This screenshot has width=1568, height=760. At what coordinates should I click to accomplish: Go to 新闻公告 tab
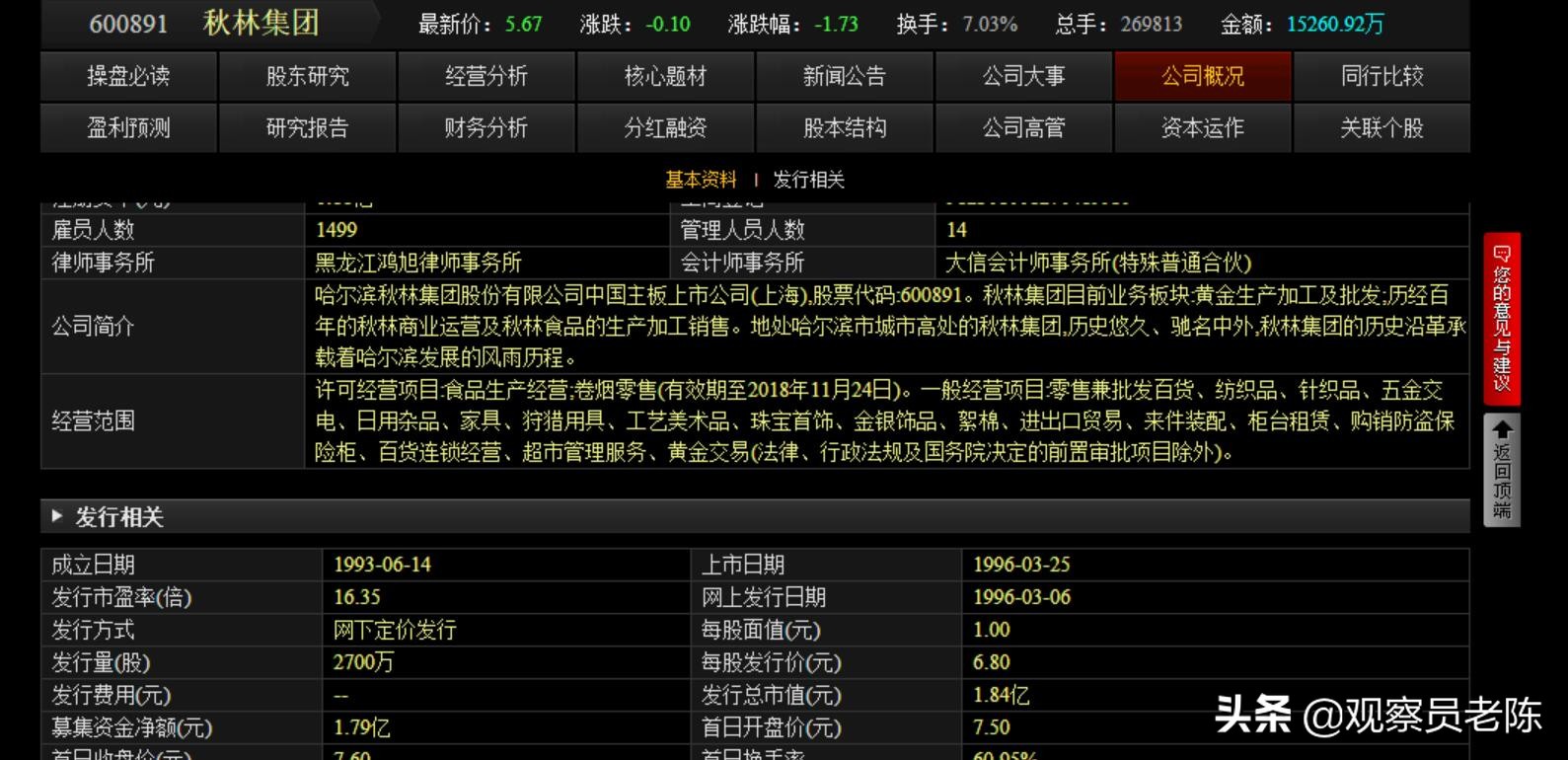point(845,76)
